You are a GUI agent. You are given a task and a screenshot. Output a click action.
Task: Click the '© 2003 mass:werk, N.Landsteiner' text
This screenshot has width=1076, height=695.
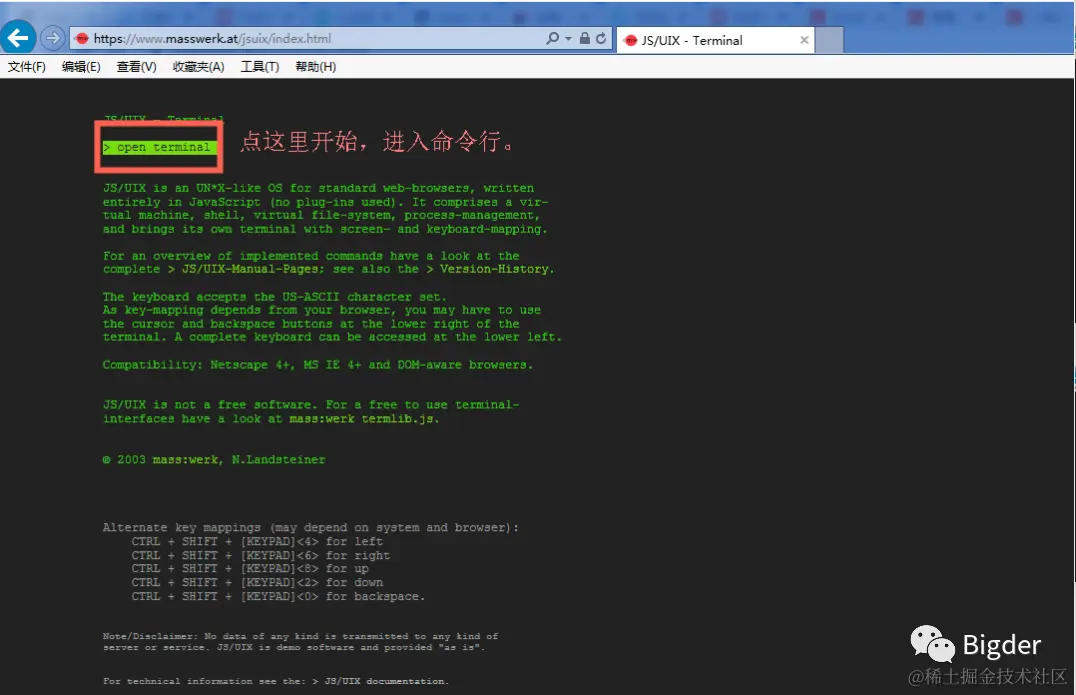214,460
